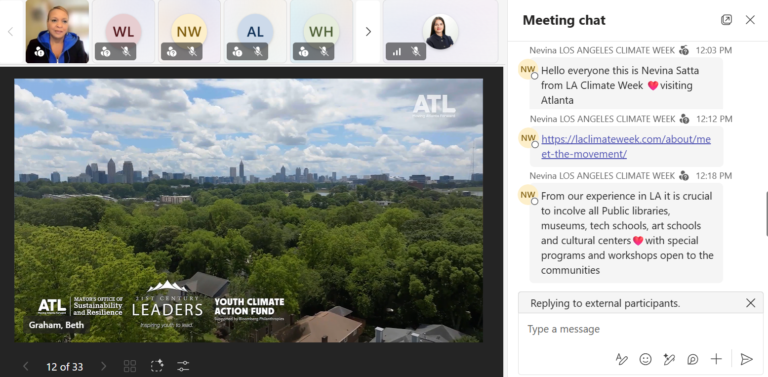
Task: Click muted mic icon on NW tile
Action: pyautogui.click(x=192, y=51)
